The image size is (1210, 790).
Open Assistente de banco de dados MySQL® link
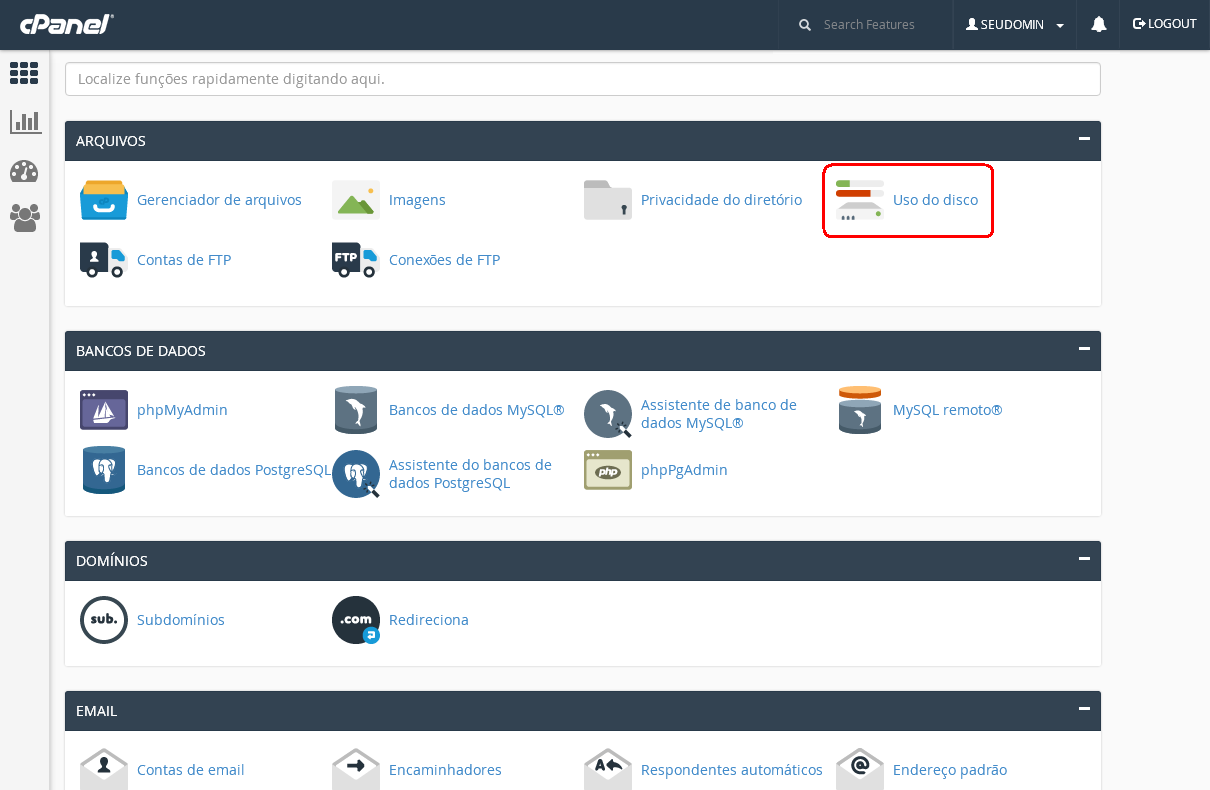pyautogui.click(x=719, y=414)
